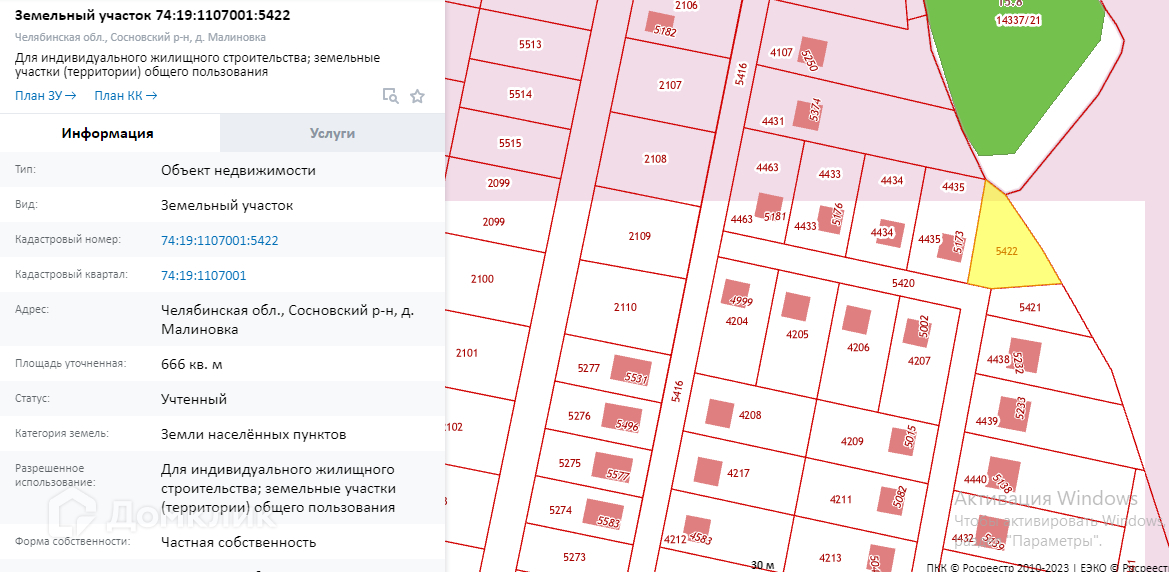
Task: Click the 666 кв. м area value
Action: [192, 365]
